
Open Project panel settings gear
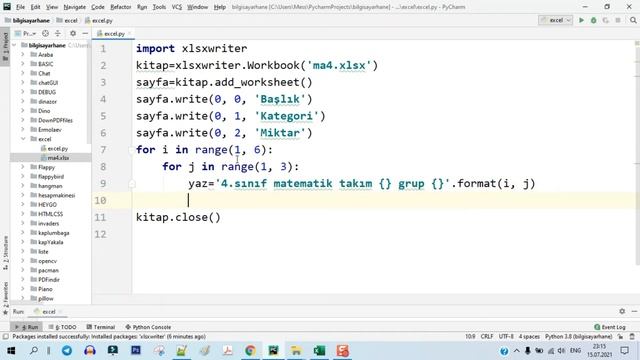(73, 33)
